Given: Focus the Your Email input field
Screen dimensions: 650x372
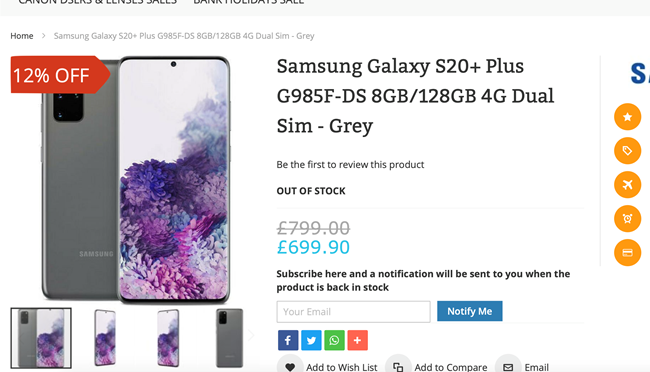Looking at the screenshot, I should (353, 312).
